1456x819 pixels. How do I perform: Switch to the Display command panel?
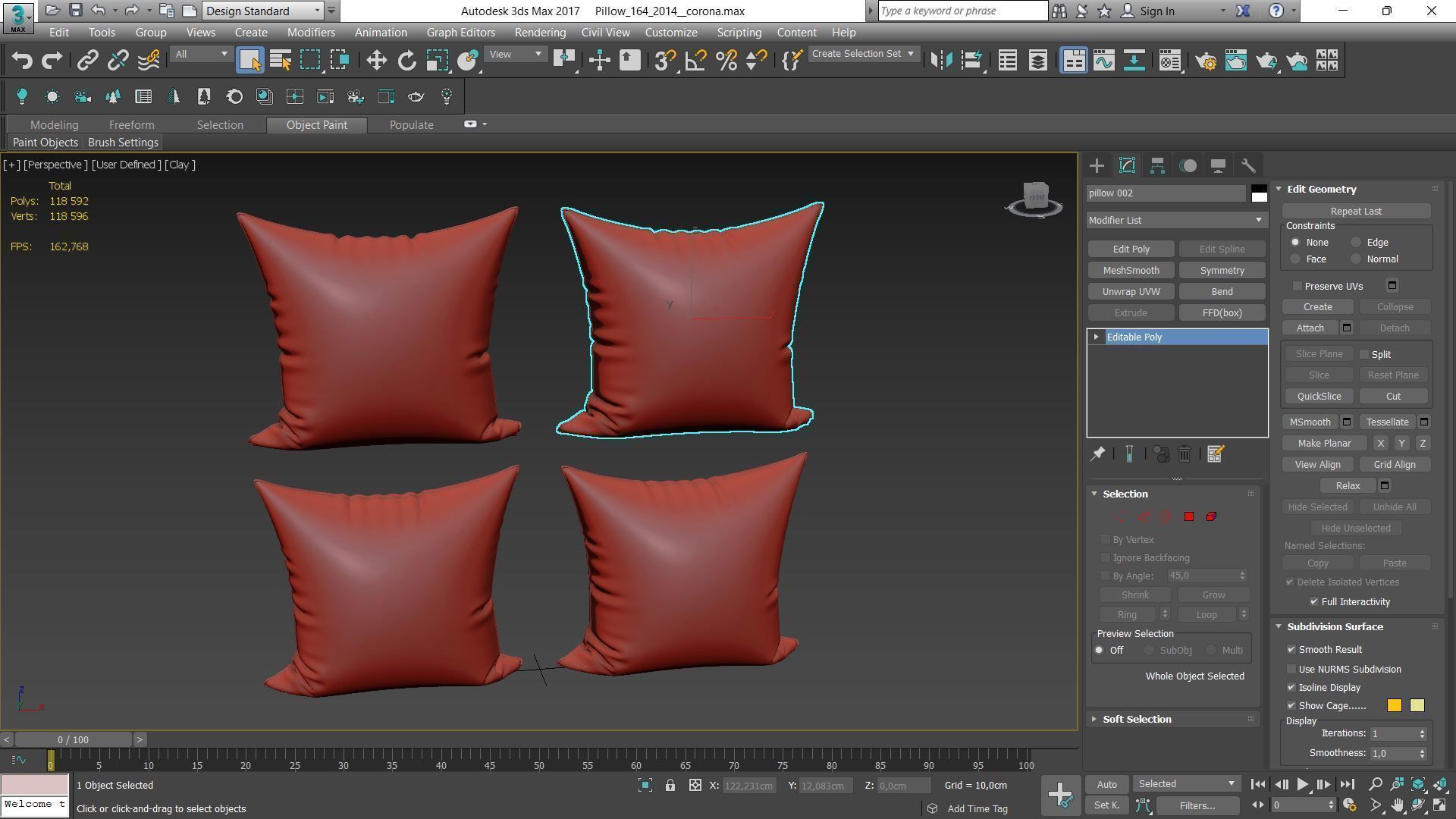[x=1218, y=166]
